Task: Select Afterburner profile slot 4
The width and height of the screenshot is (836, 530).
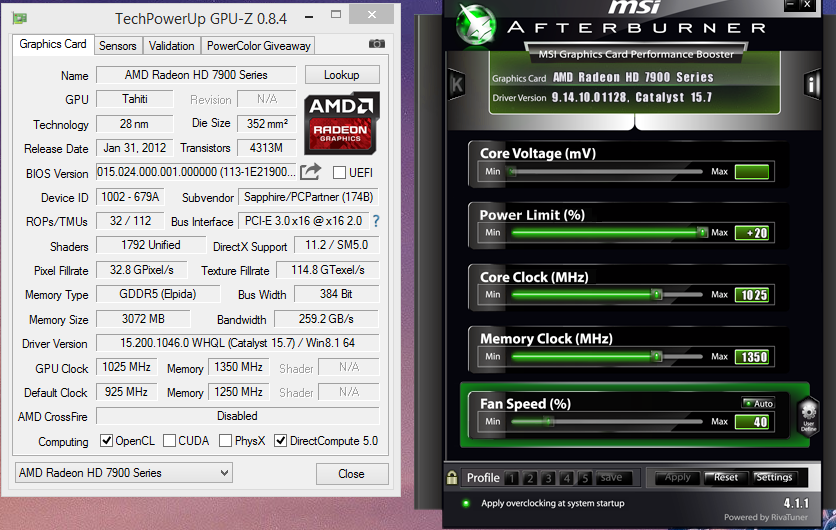Action: click(566, 478)
